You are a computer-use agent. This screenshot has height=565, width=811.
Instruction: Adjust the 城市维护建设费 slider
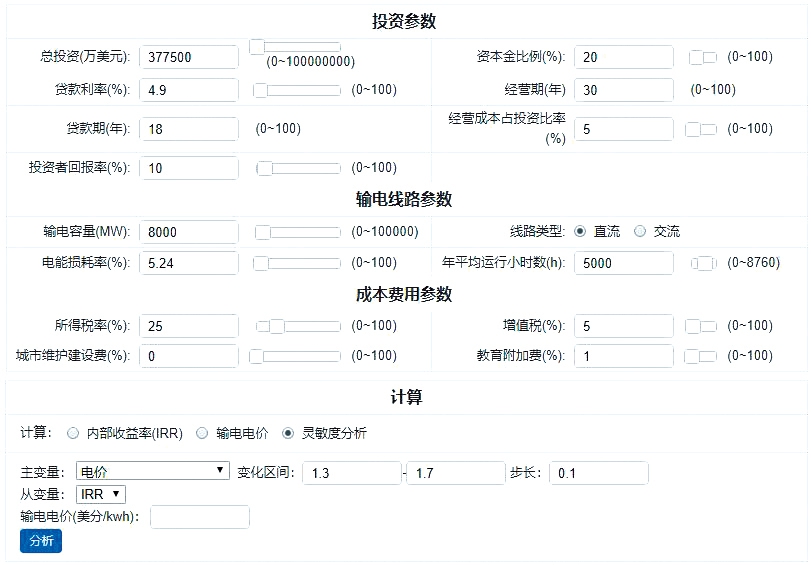[x=295, y=356]
